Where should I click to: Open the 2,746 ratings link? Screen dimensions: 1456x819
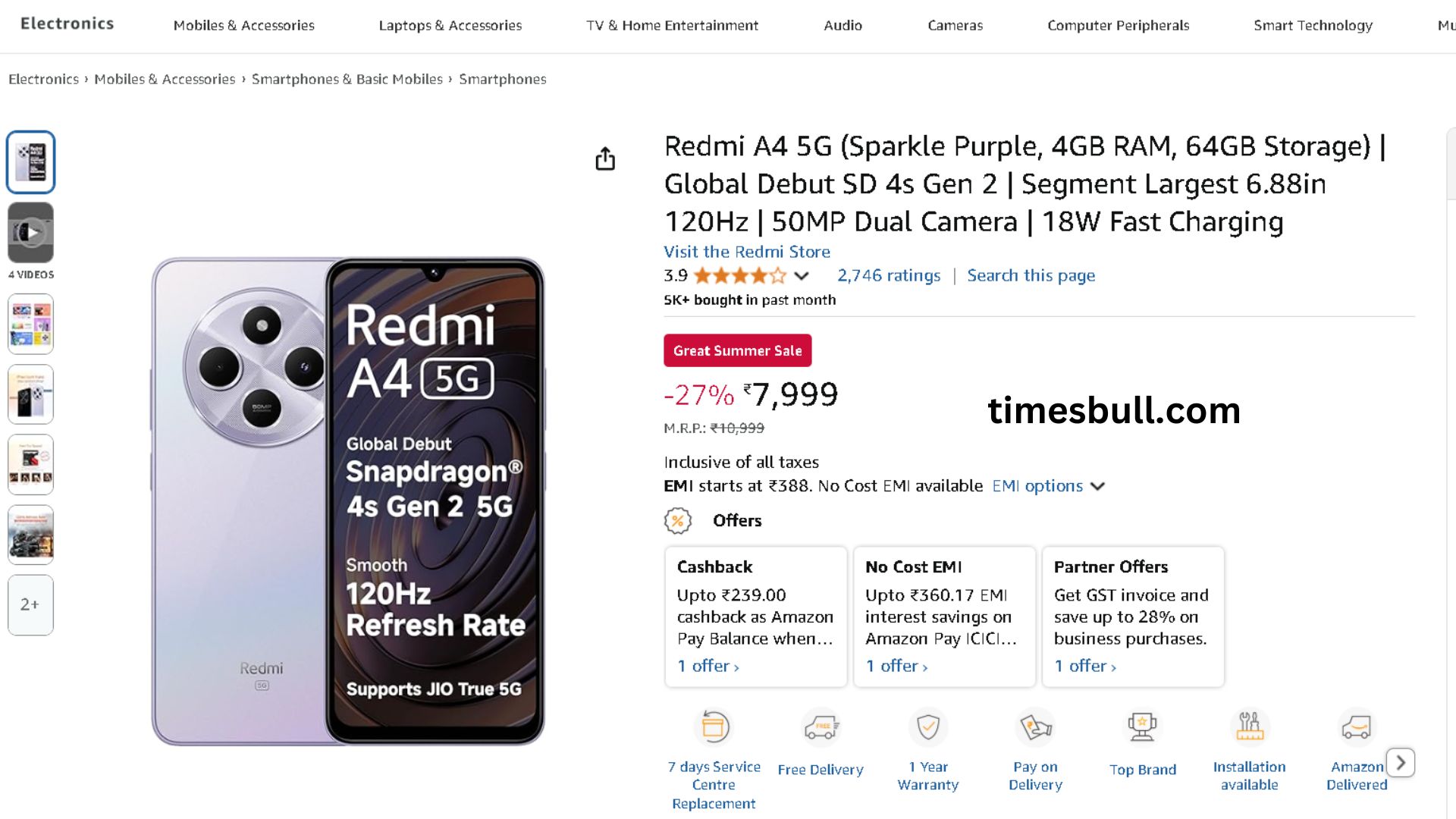(x=889, y=275)
